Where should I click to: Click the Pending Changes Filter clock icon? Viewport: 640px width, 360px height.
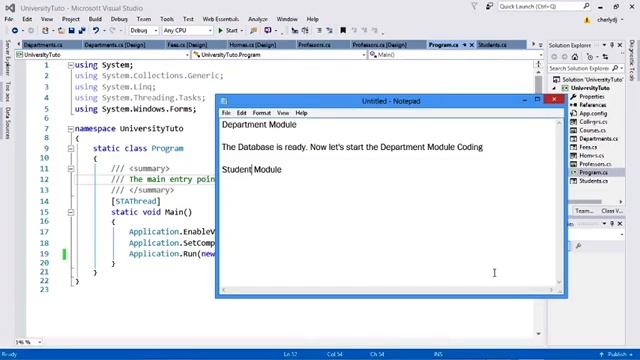(590, 57)
